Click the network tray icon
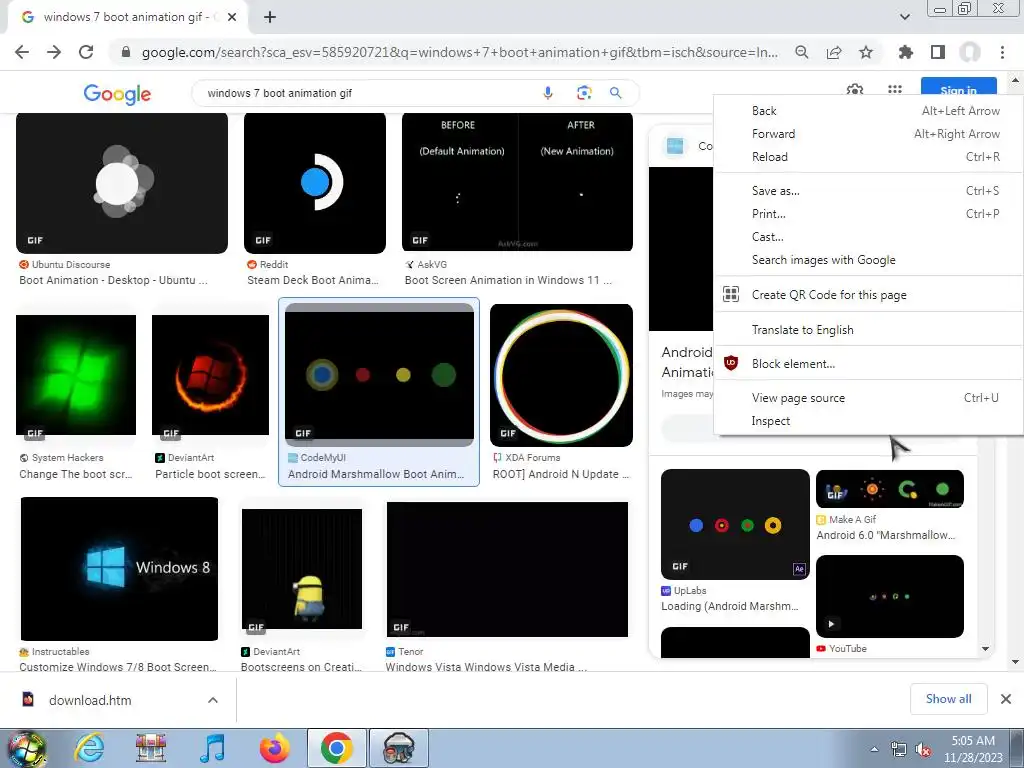Screen dimensions: 1024x768 point(899,750)
